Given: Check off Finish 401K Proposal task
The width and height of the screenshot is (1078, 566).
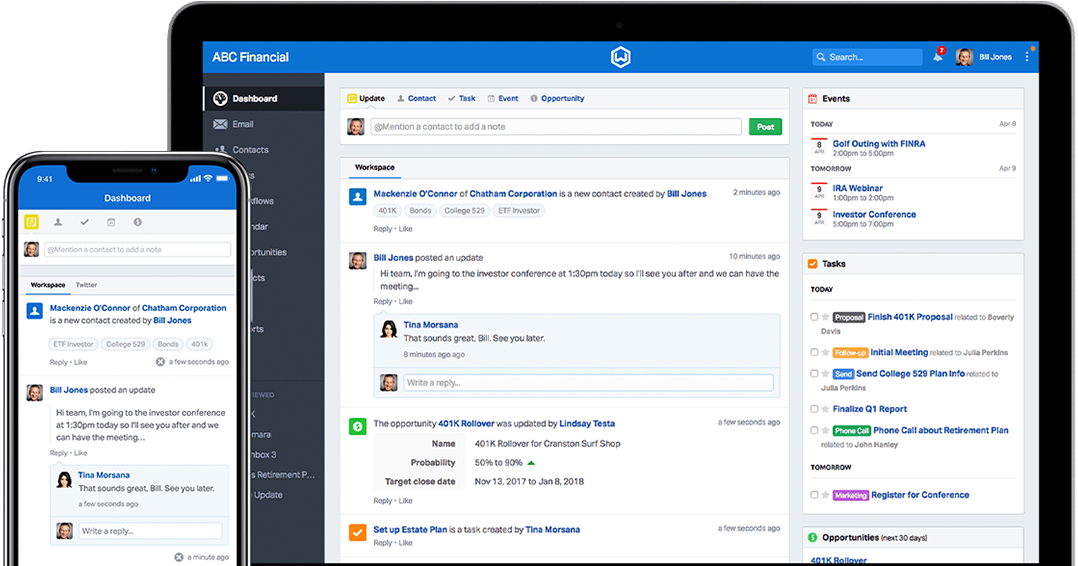Looking at the screenshot, I should pyautogui.click(x=814, y=317).
